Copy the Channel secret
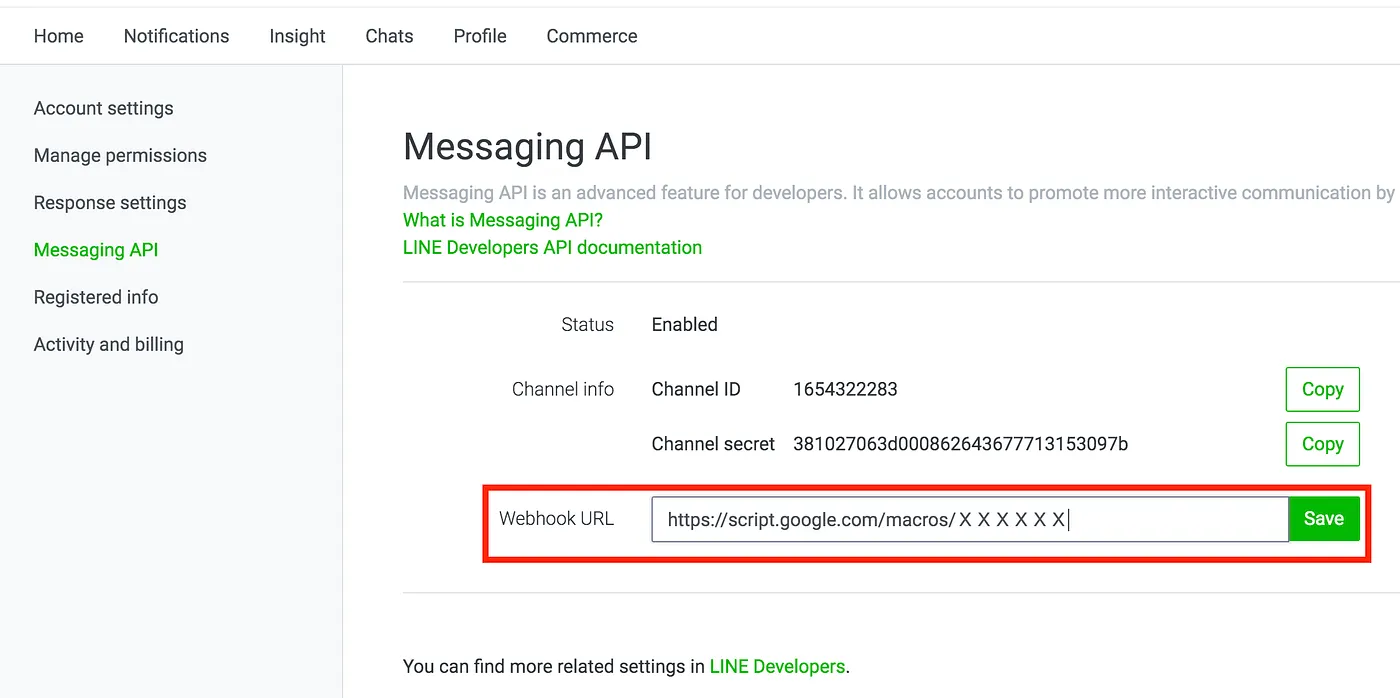Image resolution: width=1400 pixels, height=698 pixels. pyautogui.click(x=1322, y=444)
